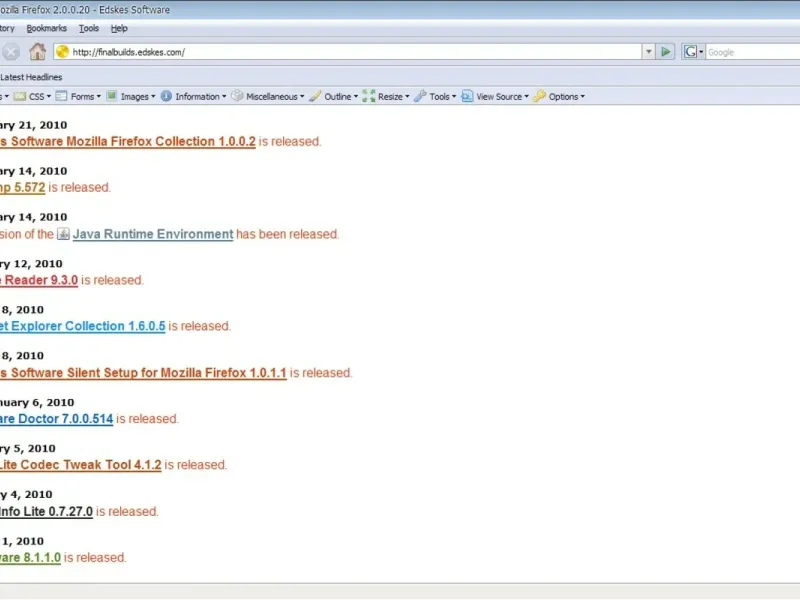The width and height of the screenshot is (800, 600).
Task: Click the Java icon before Java Runtime Environment
Action: (x=63, y=234)
